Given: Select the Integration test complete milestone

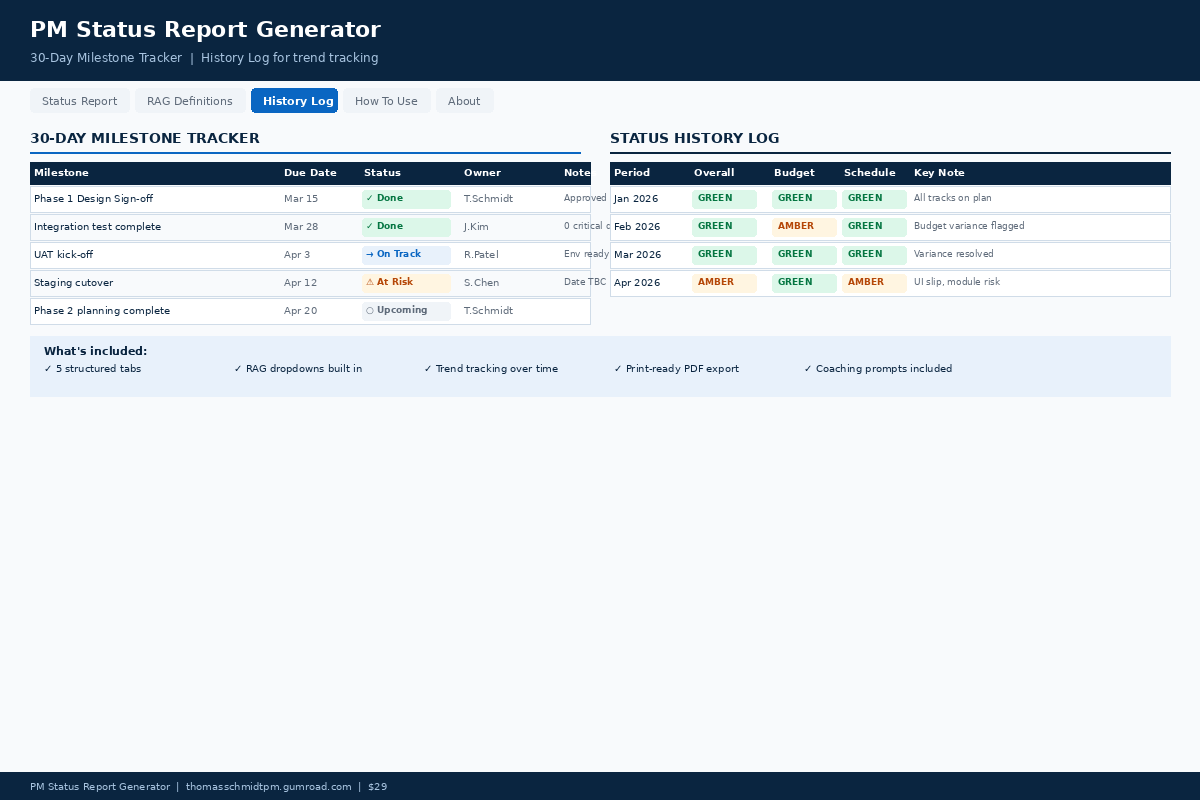Looking at the screenshot, I should tap(97, 227).
